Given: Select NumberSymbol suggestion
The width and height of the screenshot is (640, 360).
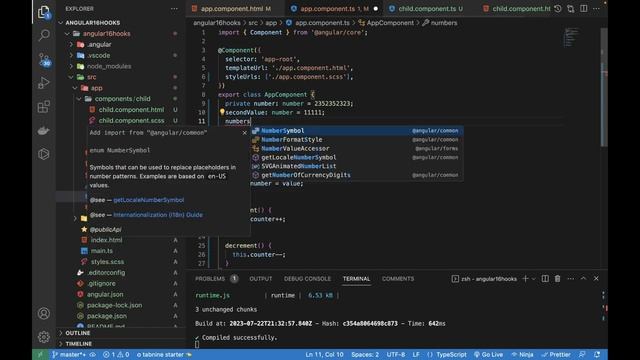Looking at the screenshot, I should point(357,131).
